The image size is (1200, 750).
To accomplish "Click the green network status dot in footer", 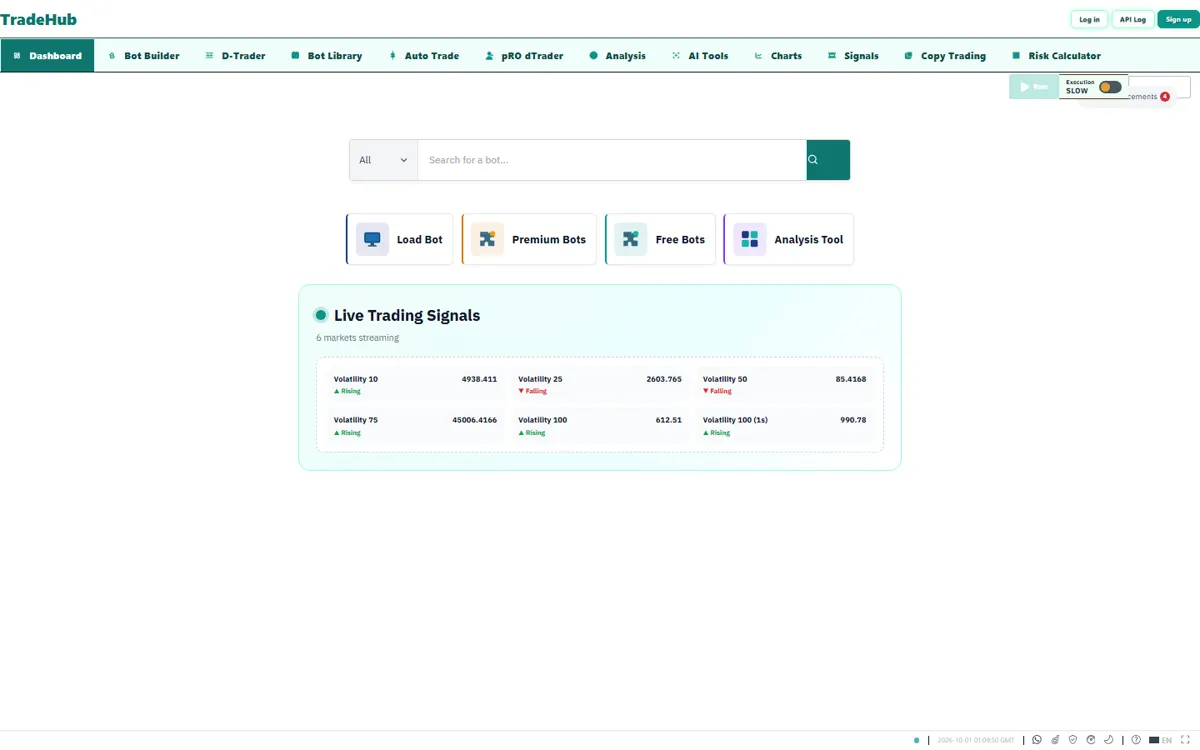I will point(916,740).
